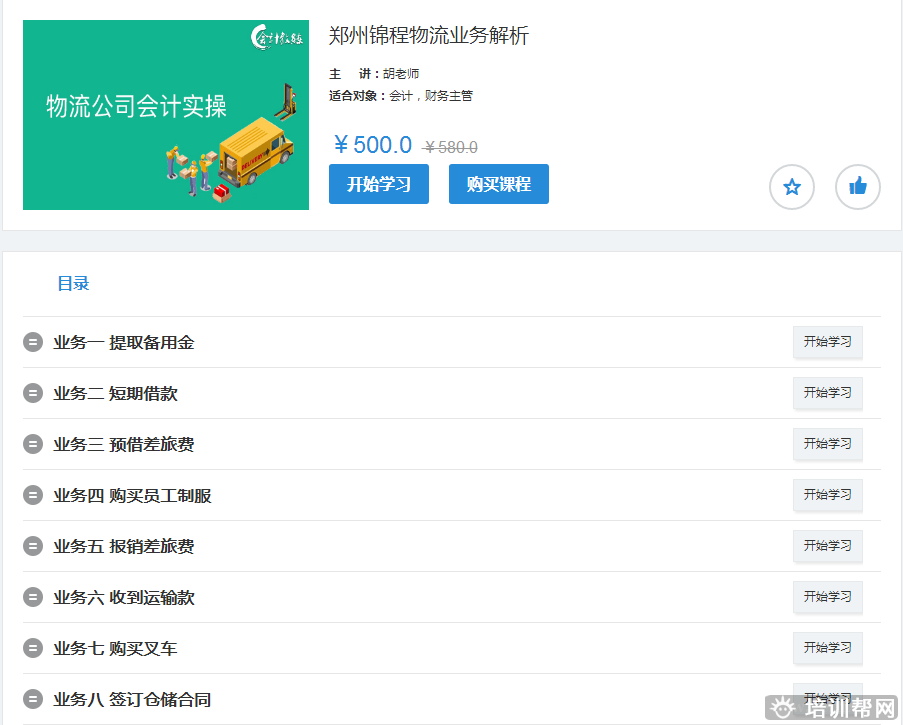The image size is (903, 725).
Task: Click the lesson title 业务三 预借差旅费
Action: 124,445
